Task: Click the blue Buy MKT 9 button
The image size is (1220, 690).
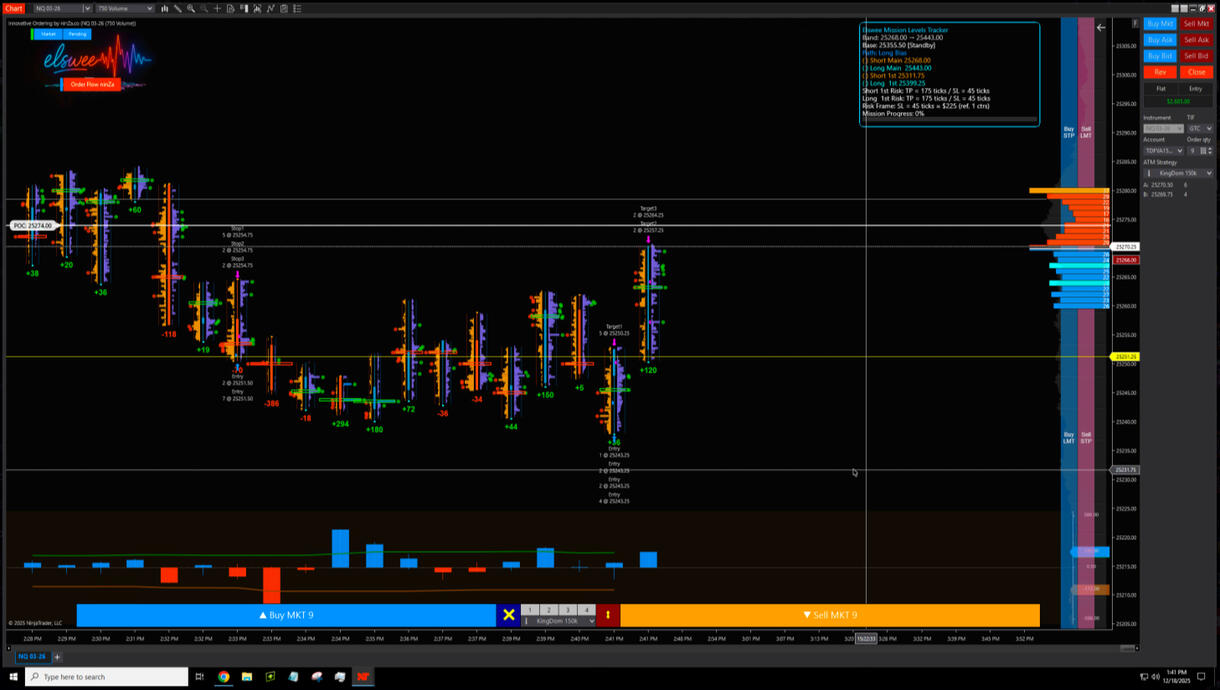Action: pos(286,615)
